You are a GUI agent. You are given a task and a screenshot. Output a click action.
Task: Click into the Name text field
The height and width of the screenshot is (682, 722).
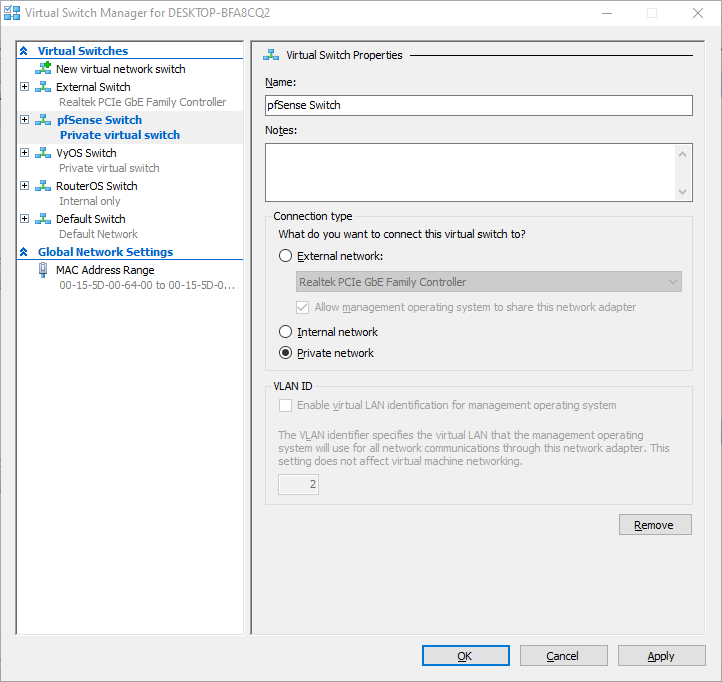point(478,105)
